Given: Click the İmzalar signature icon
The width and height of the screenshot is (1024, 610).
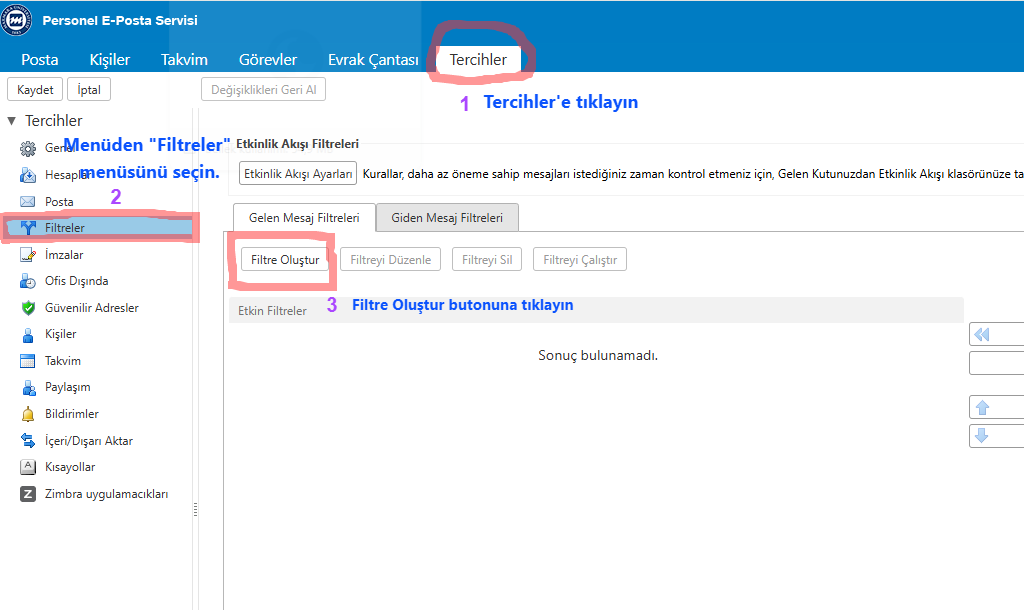Looking at the screenshot, I should [x=27, y=255].
